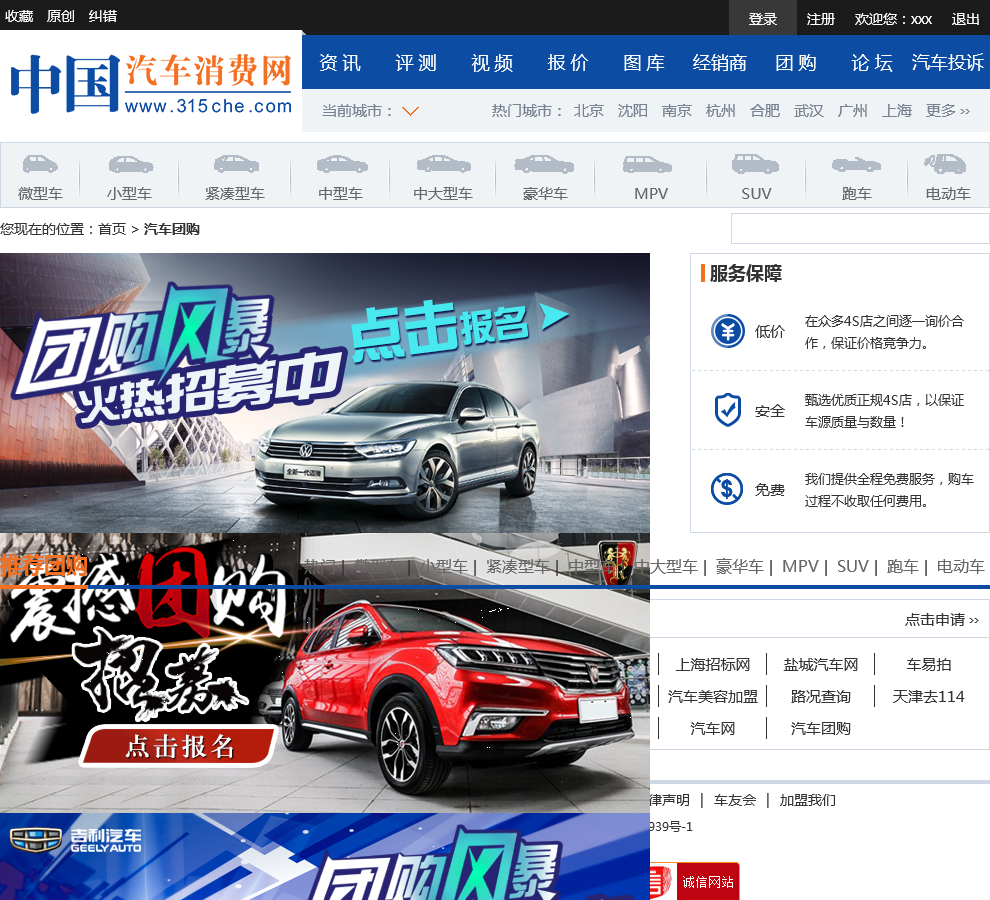This screenshot has height=900, width=990.
Task: Switch to the MPV group-buy tab
Action: [x=800, y=567]
